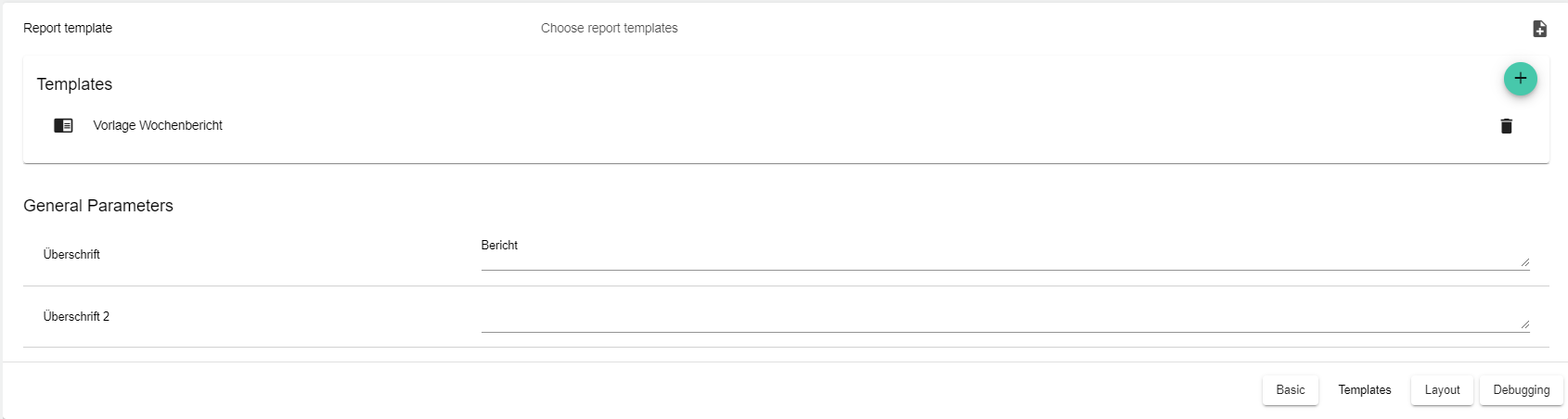Open the Templates tab
Viewport: 1568px width, 419px height.
point(1364,390)
